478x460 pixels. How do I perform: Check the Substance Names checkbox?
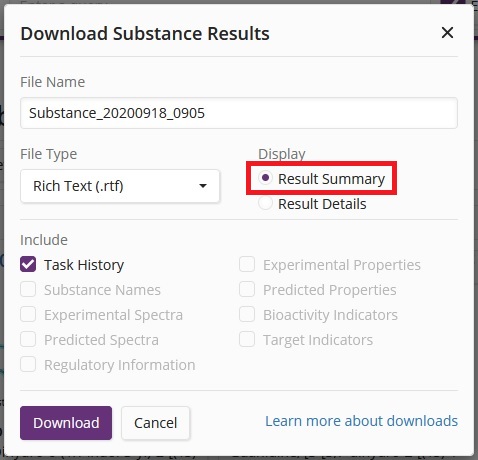click(28, 289)
